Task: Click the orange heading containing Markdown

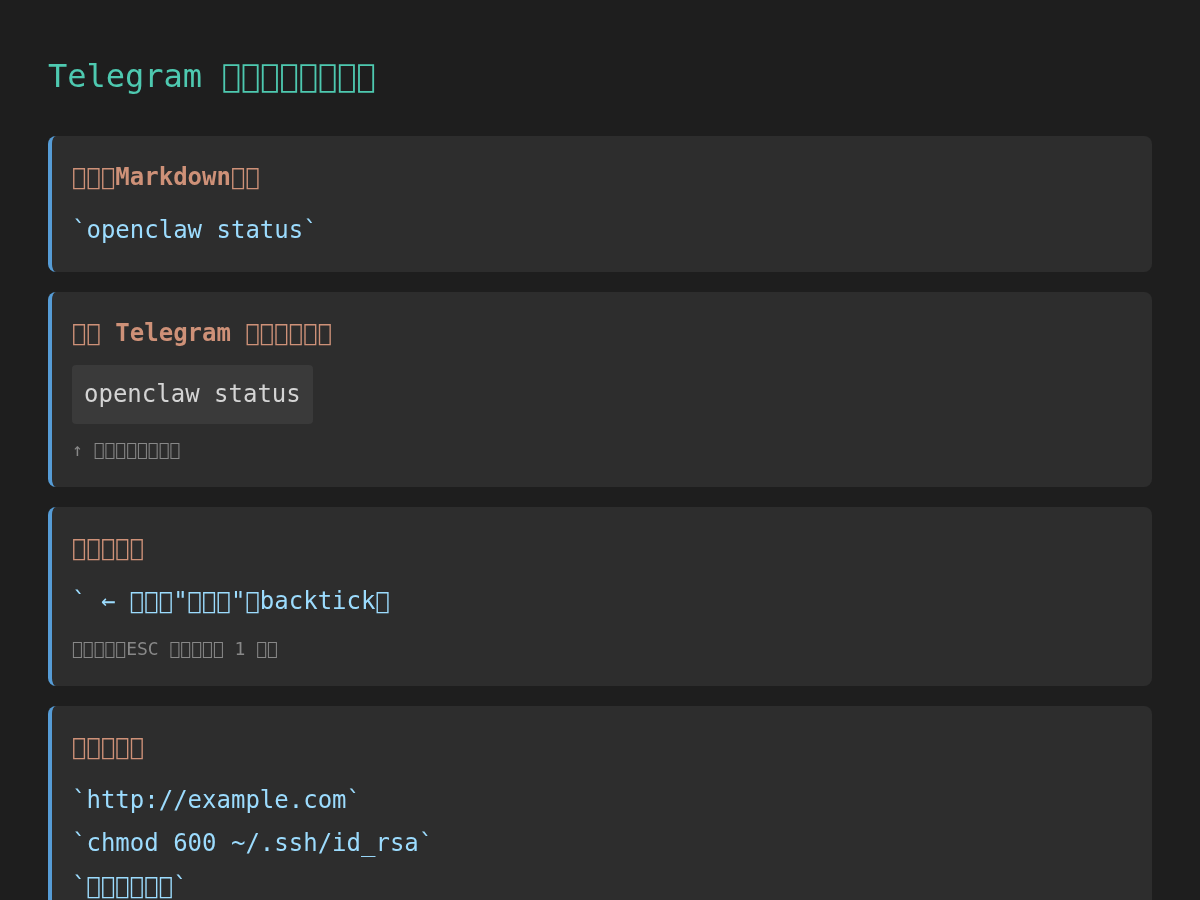Action: coord(165,177)
